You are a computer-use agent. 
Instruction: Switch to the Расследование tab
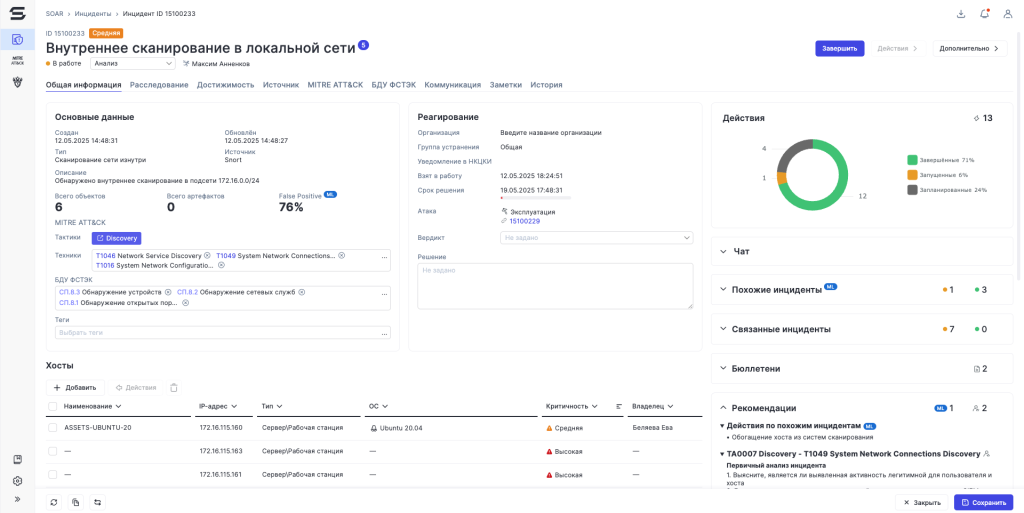[x=159, y=85]
